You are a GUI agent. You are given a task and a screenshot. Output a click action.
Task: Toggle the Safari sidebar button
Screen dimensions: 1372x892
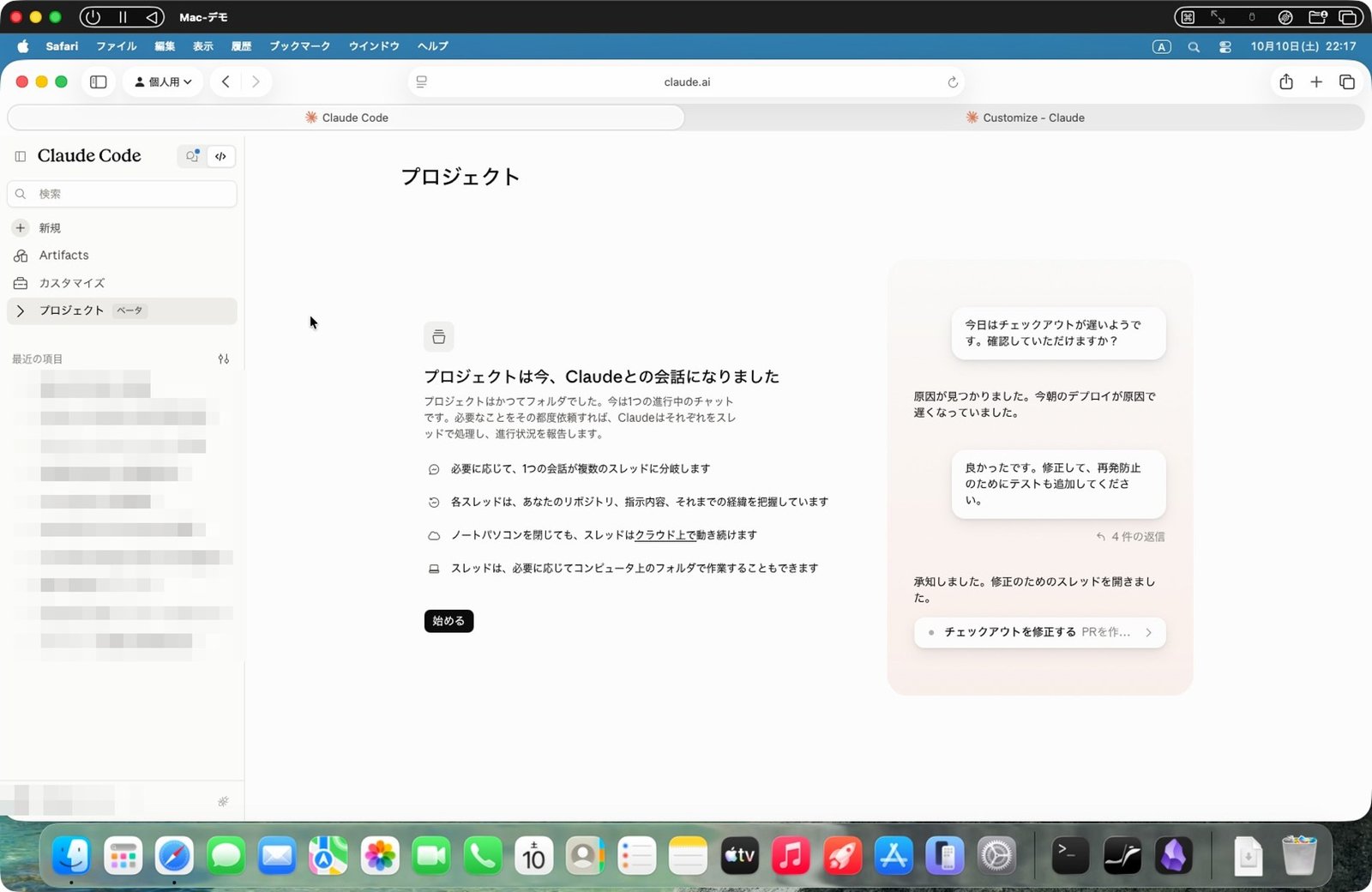click(99, 81)
